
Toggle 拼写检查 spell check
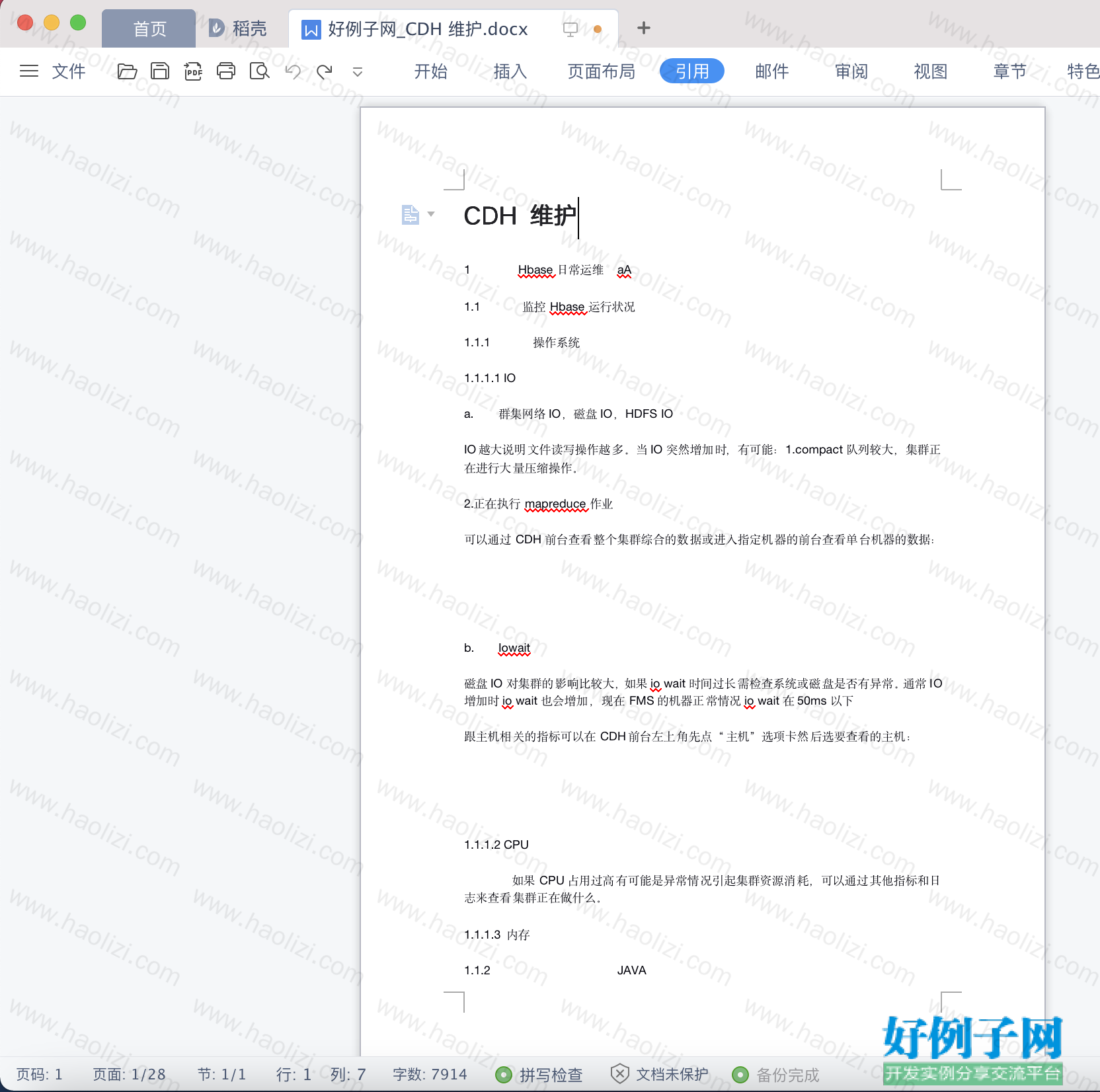(539, 1075)
